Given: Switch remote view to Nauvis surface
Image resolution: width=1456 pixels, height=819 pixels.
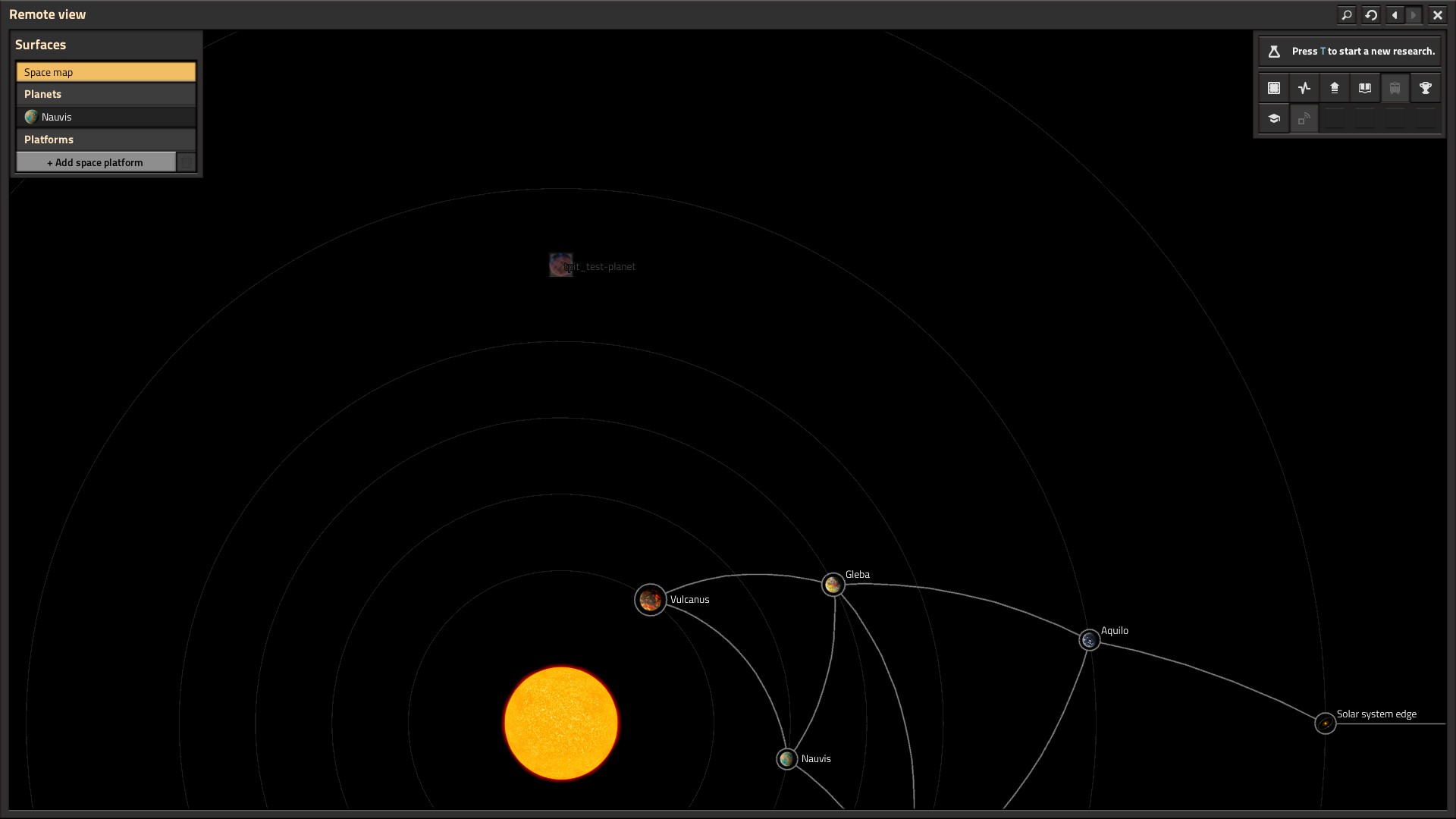Looking at the screenshot, I should (105, 117).
